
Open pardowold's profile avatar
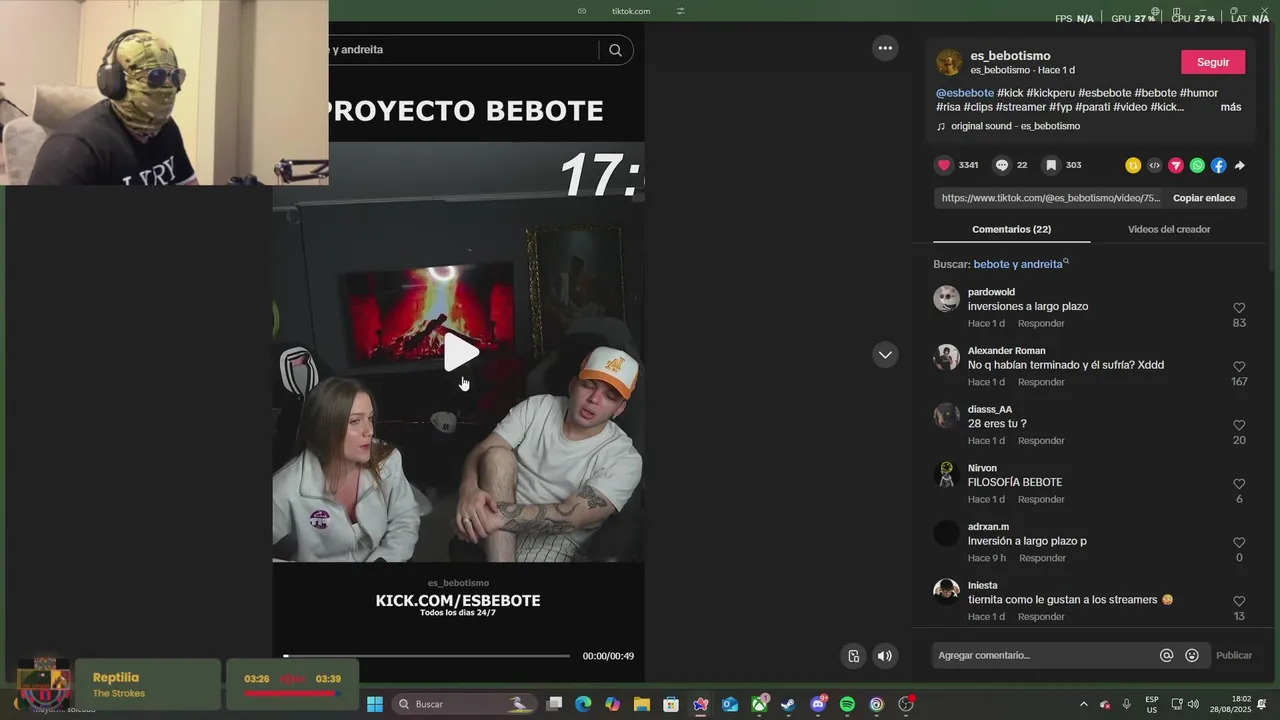tap(946, 299)
